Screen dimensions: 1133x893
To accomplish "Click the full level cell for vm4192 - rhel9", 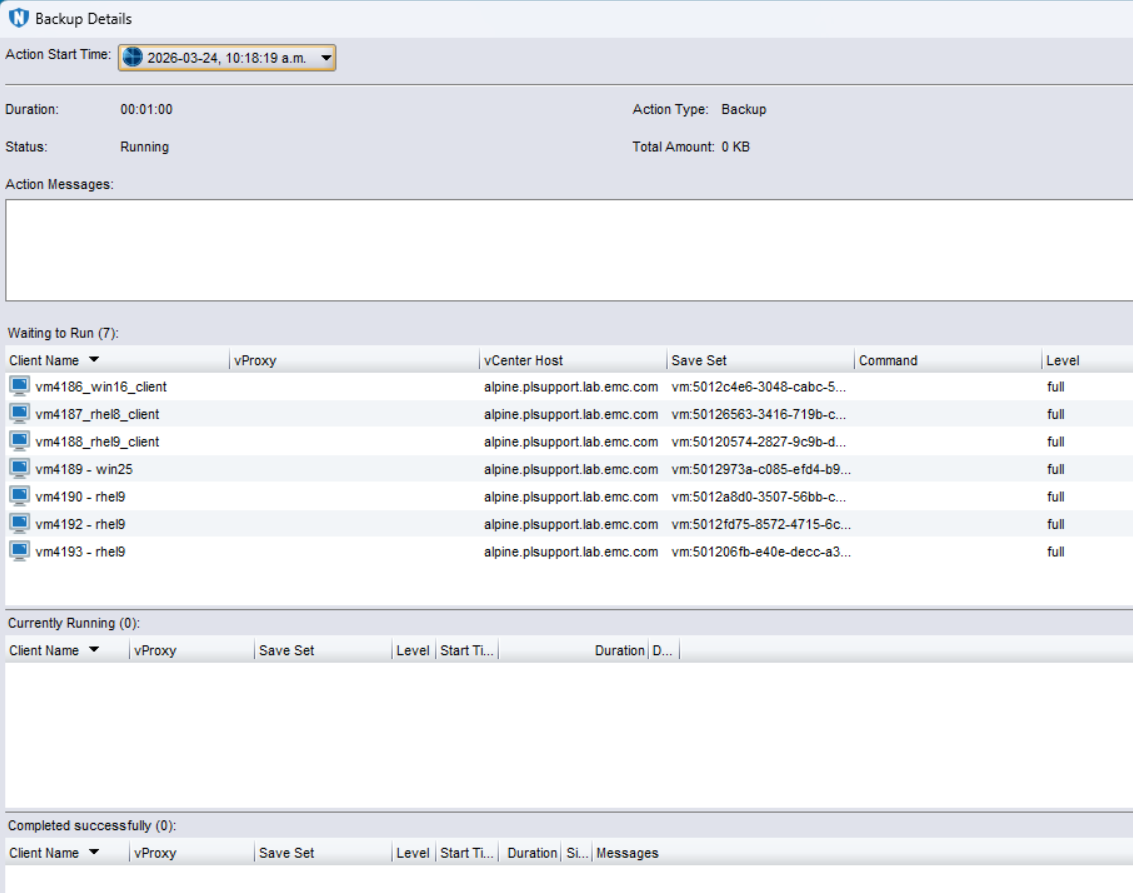I will coord(1056,524).
